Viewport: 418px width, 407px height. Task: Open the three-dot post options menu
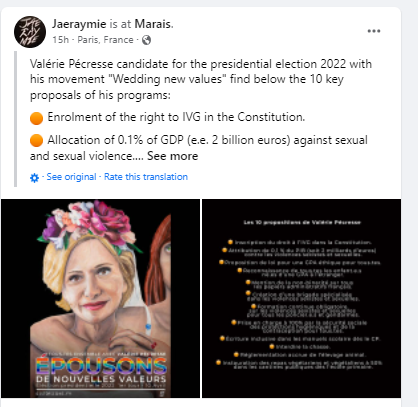pyautogui.click(x=374, y=31)
